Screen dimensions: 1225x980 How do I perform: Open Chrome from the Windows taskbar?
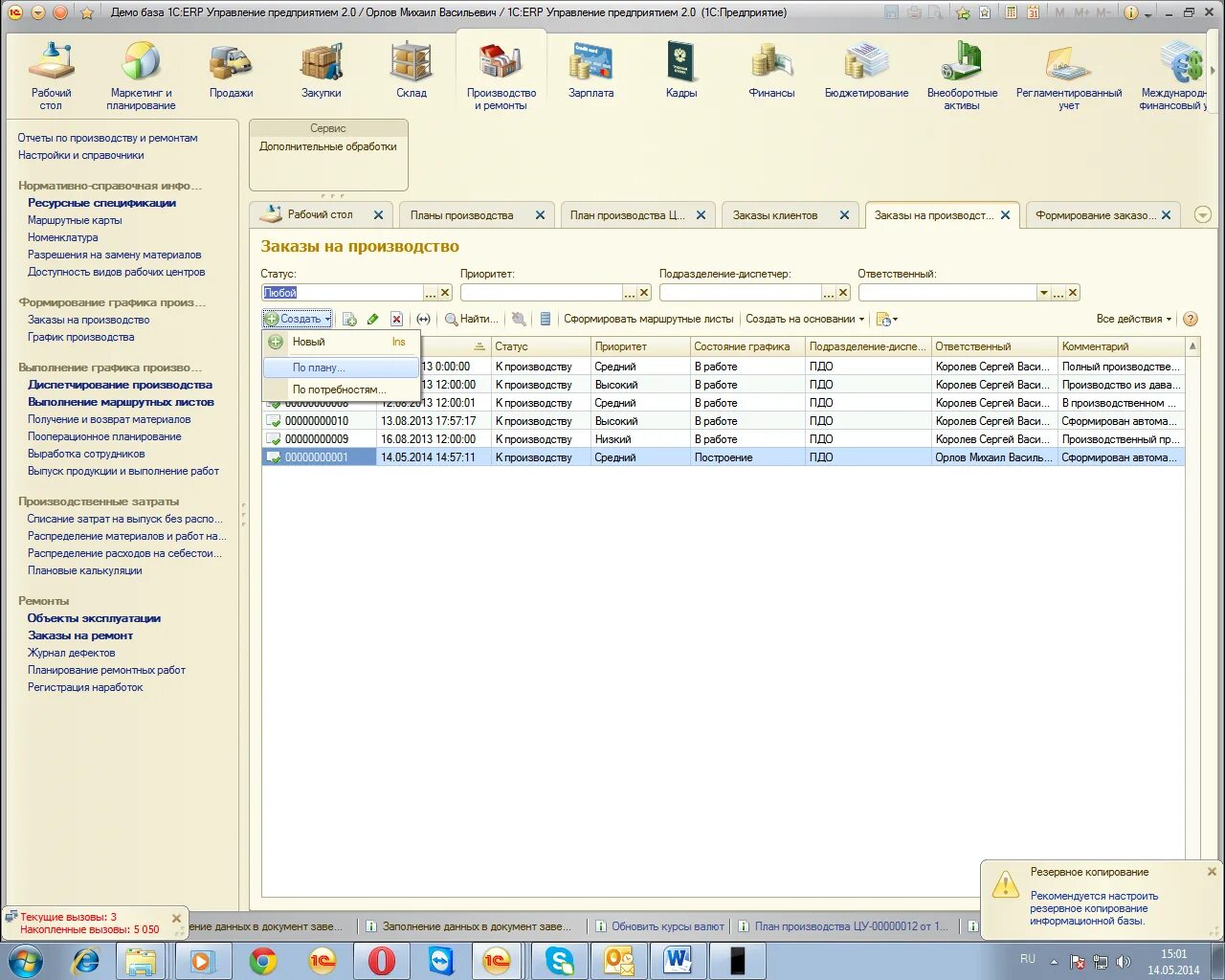263,961
